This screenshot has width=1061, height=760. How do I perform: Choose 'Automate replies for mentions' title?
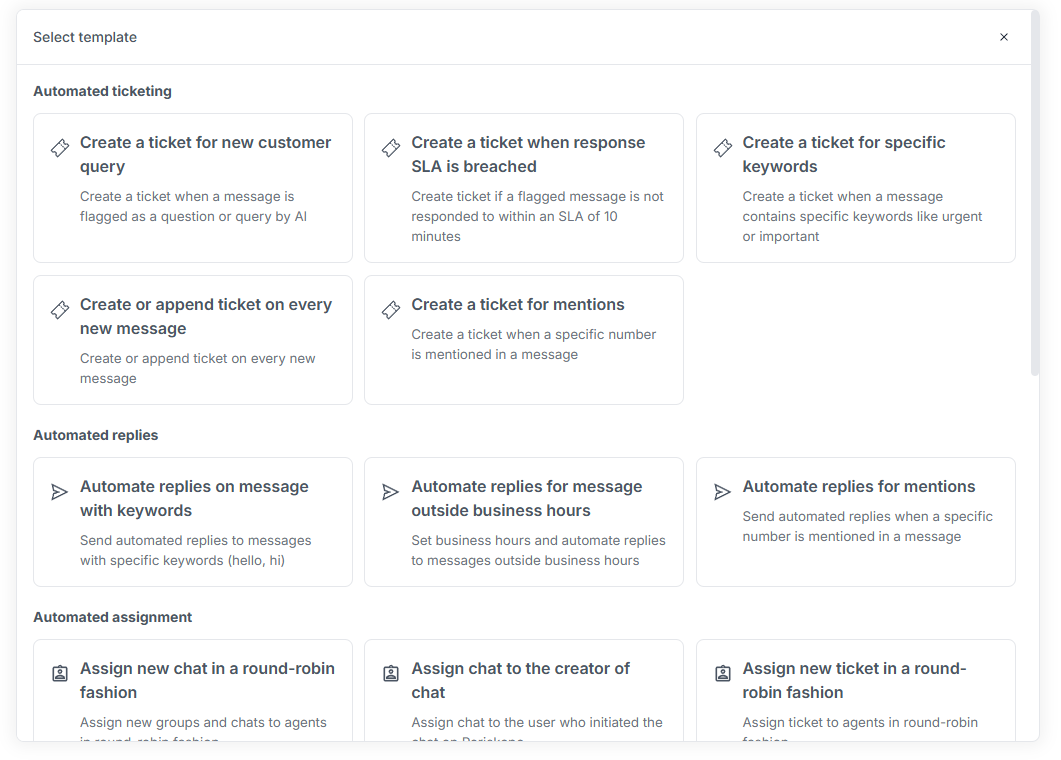[859, 487]
